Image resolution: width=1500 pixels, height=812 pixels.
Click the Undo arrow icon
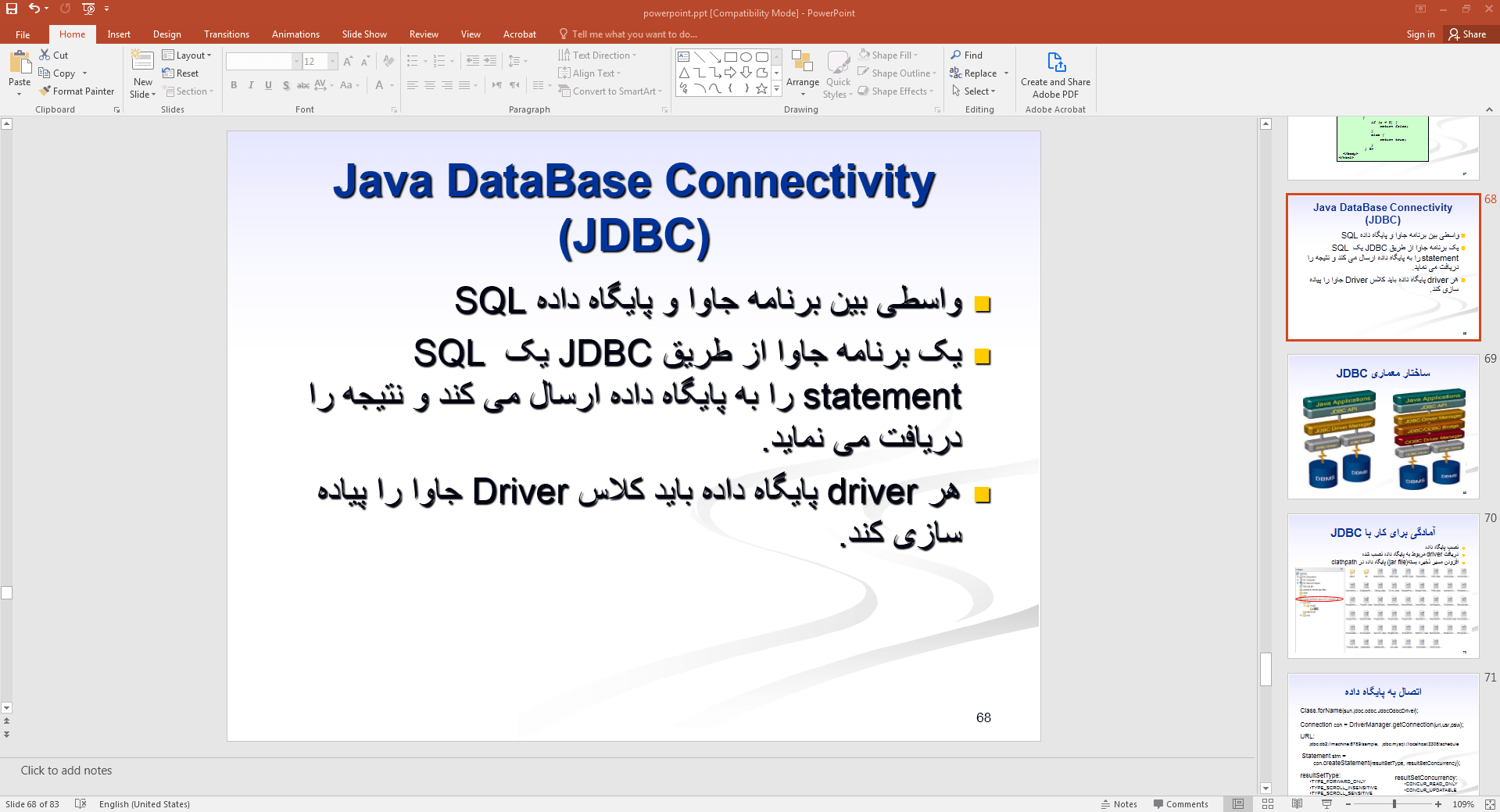pos(34,9)
